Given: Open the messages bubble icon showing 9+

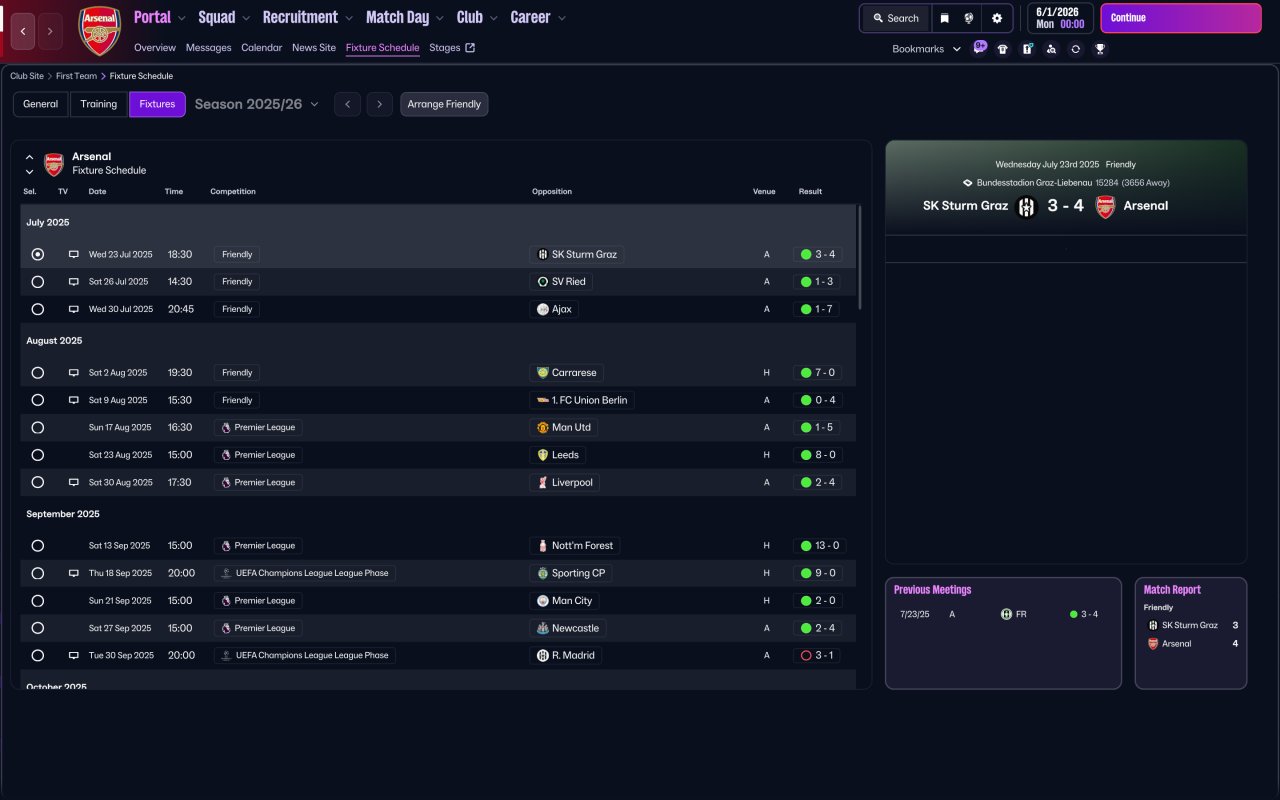Looking at the screenshot, I should (x=979, y=48).
